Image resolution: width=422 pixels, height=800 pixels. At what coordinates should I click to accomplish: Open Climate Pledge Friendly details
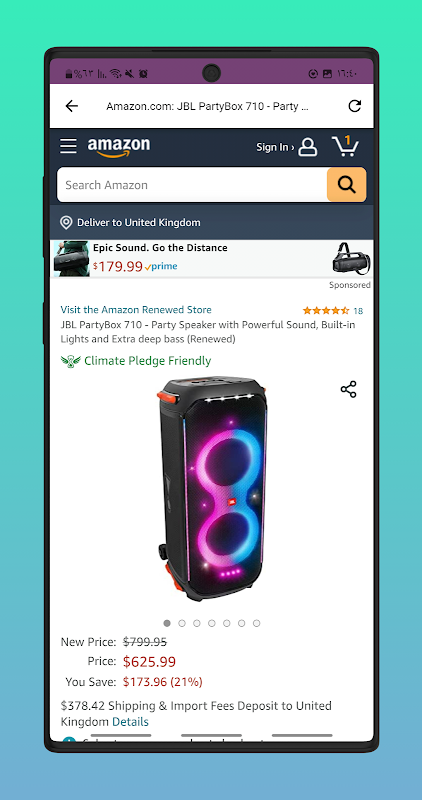(x=136, y=361)
